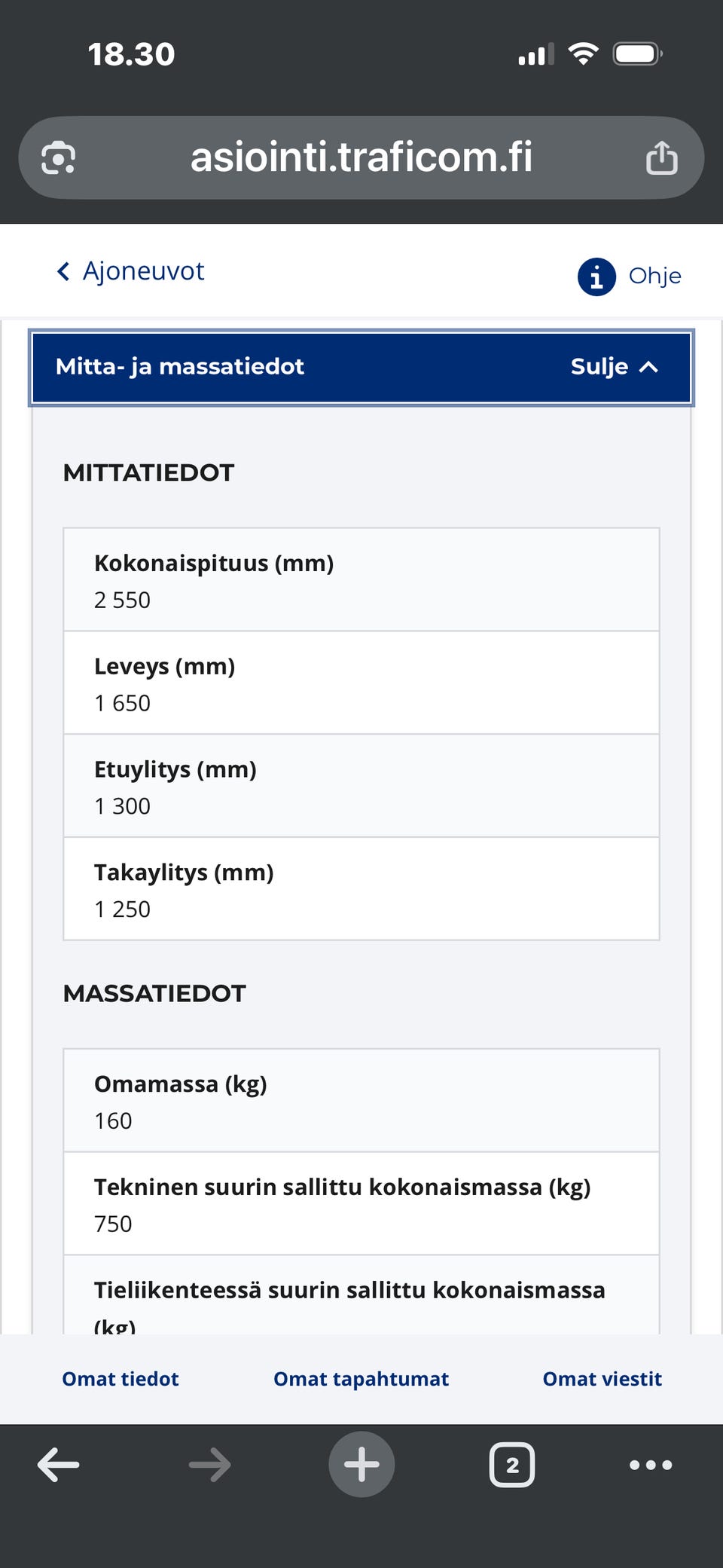The width and height of the screenshot is (723, 1568).
Task: Open the three-dot browser menu
Action: [x=651, y=1465]
